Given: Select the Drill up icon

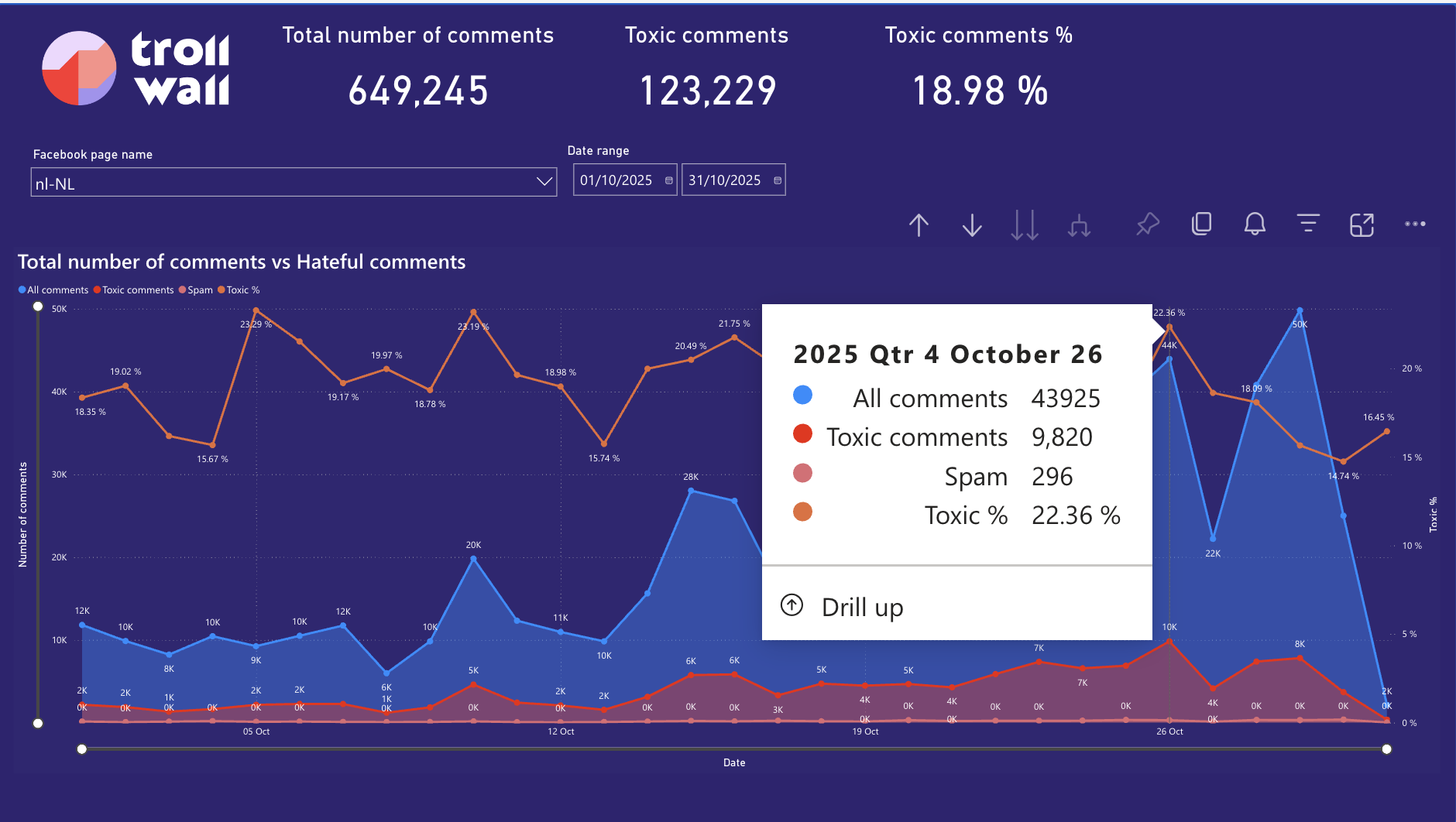Looking at the screenshot, I should click(x=919, y=224).
